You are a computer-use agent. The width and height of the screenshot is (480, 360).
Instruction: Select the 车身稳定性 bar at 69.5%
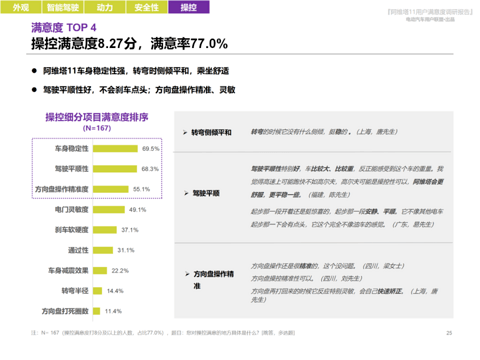[115, 149]
